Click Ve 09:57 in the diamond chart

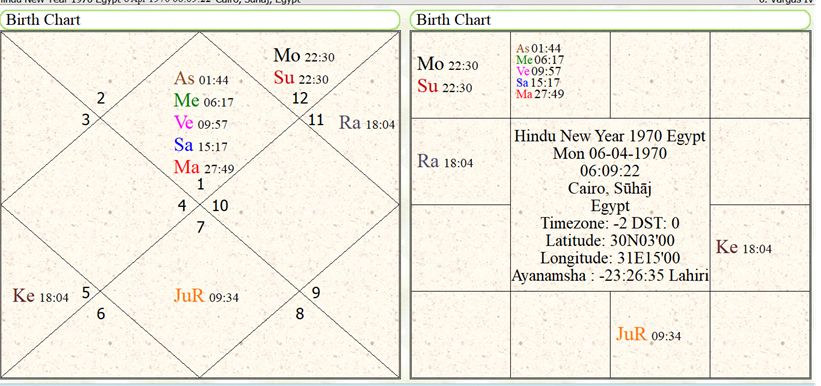201,123
